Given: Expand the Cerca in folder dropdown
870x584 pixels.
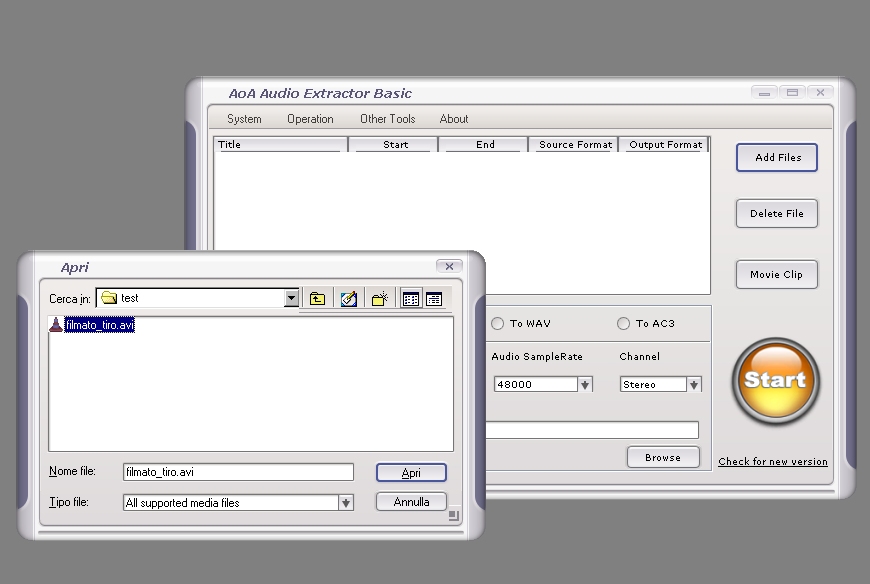Looking at the screenshot, I should pyautogui.click(x=291, y=298).
